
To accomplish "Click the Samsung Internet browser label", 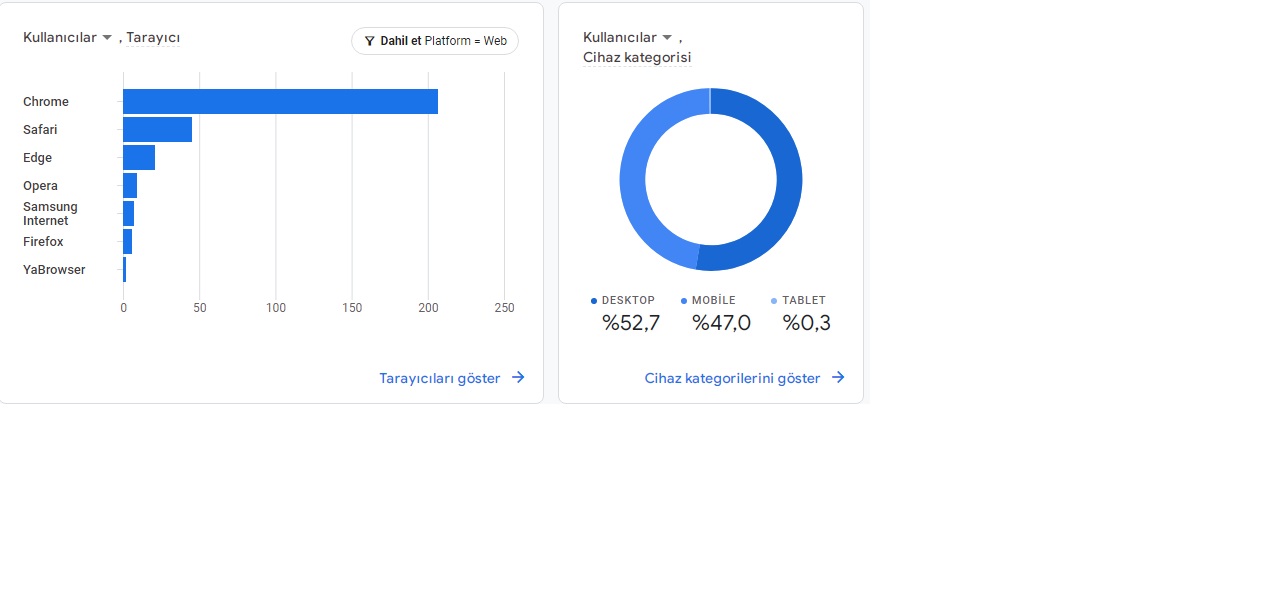I will (50, 214).
